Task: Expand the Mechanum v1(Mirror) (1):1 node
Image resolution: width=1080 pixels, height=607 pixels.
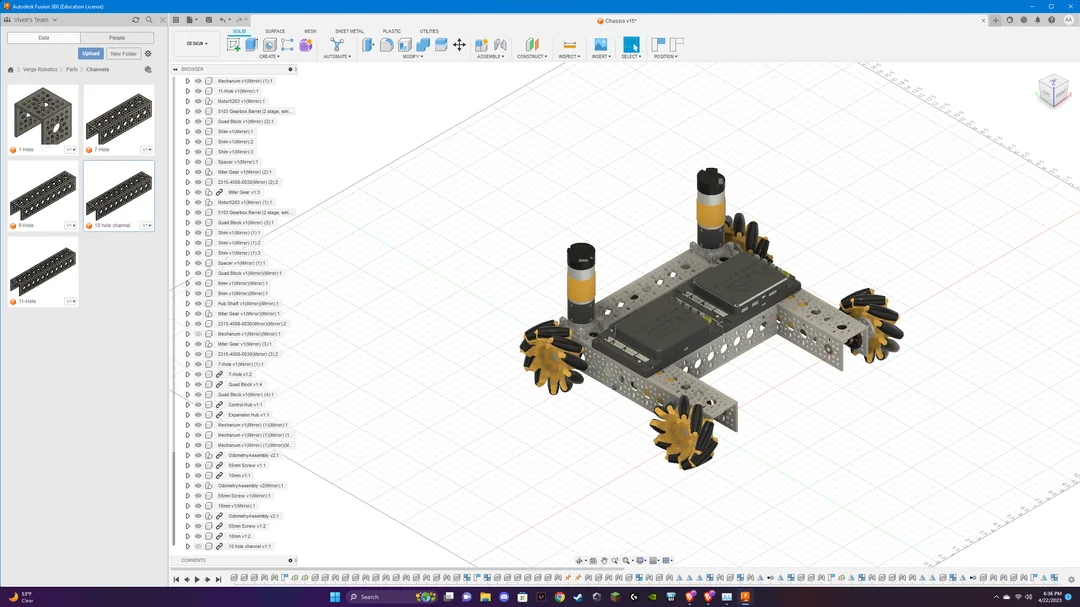Action: [x=188, y=81]
